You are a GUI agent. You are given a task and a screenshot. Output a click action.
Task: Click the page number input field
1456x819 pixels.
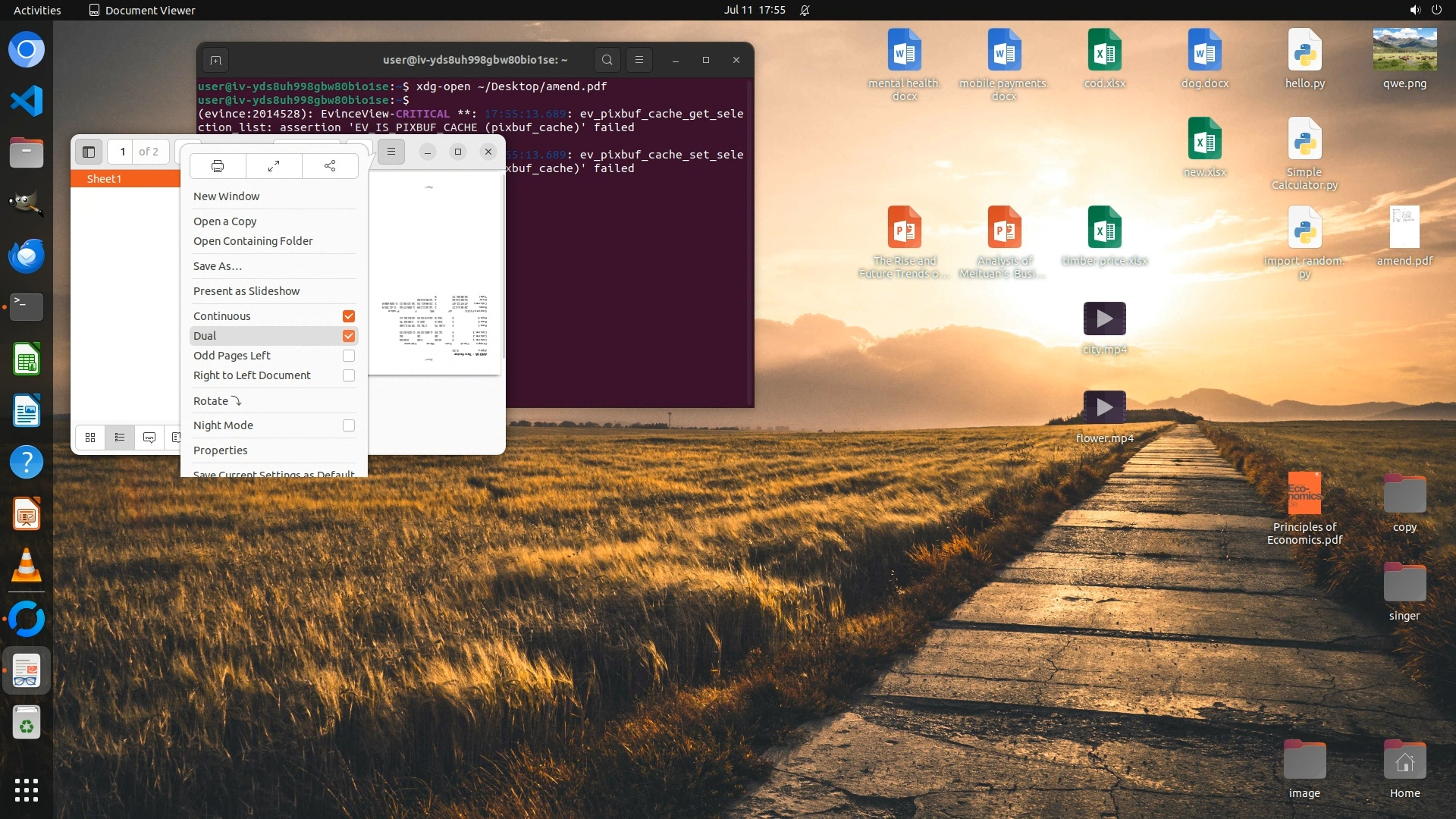tap(122, 152)
